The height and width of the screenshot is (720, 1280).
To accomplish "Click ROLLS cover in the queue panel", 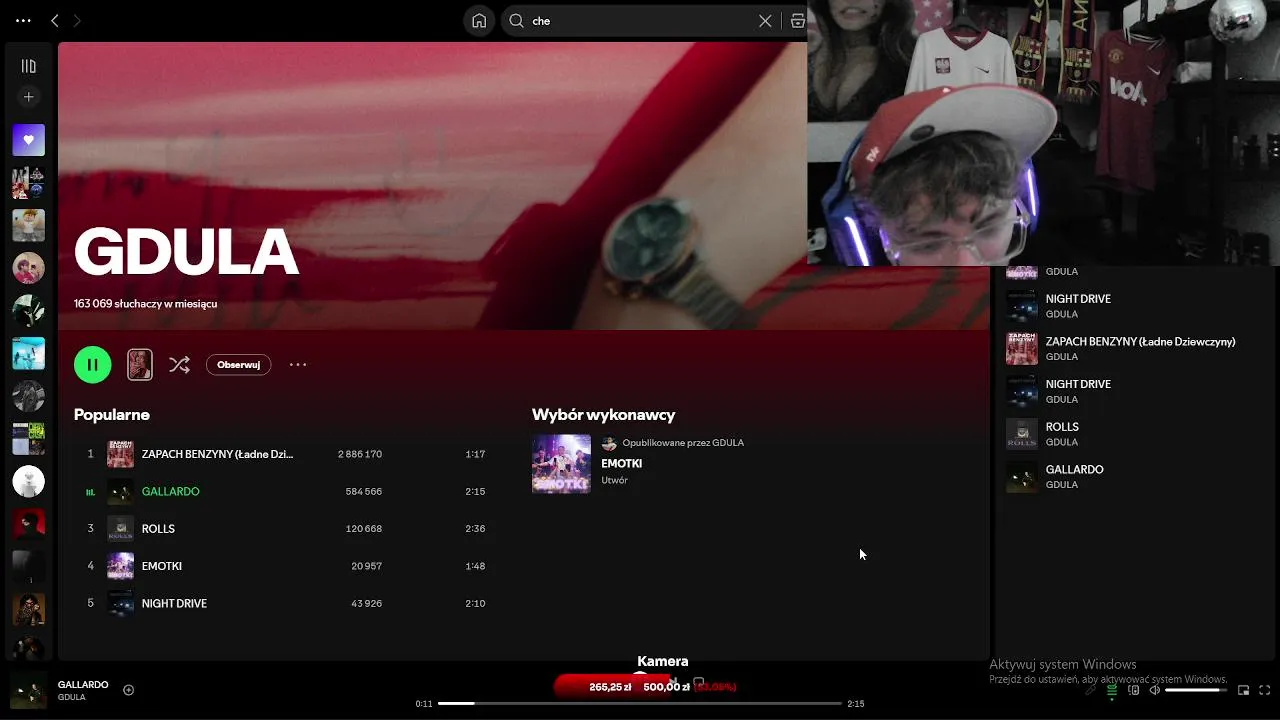I will (x=1022, y=434).
